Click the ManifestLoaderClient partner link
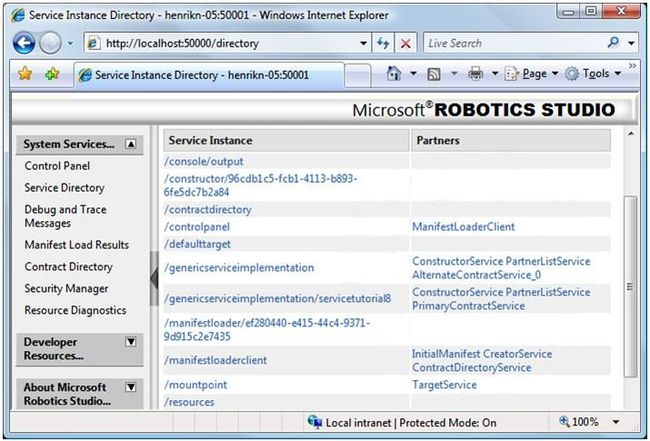The width and height of the screenshot is (650, 441). 463,227
